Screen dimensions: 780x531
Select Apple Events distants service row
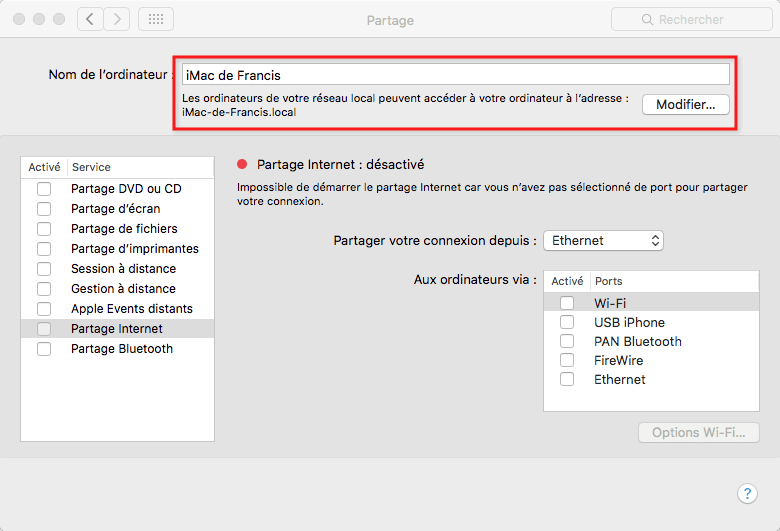[117, 309]
